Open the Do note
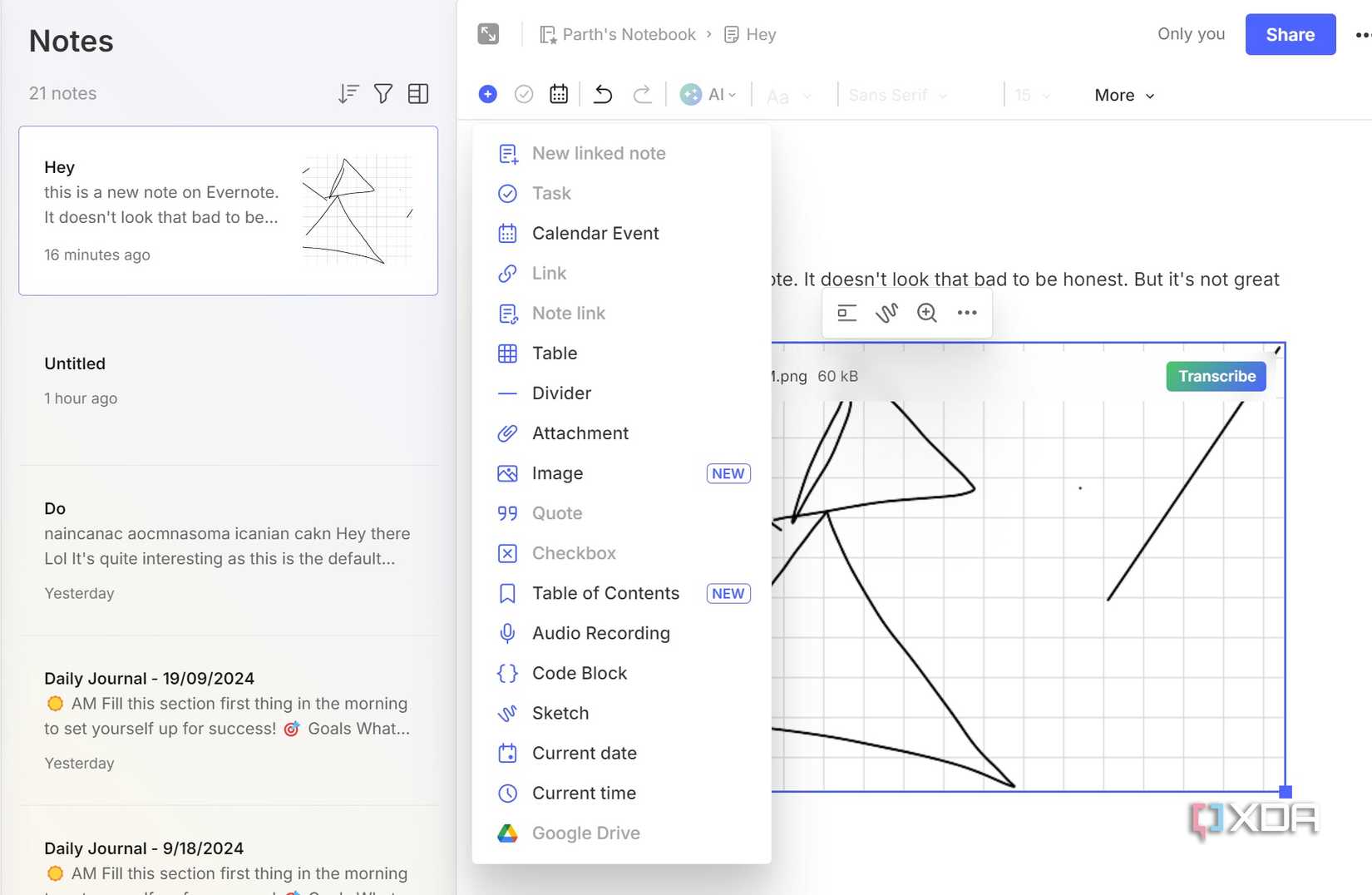The image size is (1372, 895). (x=228, y=551)
